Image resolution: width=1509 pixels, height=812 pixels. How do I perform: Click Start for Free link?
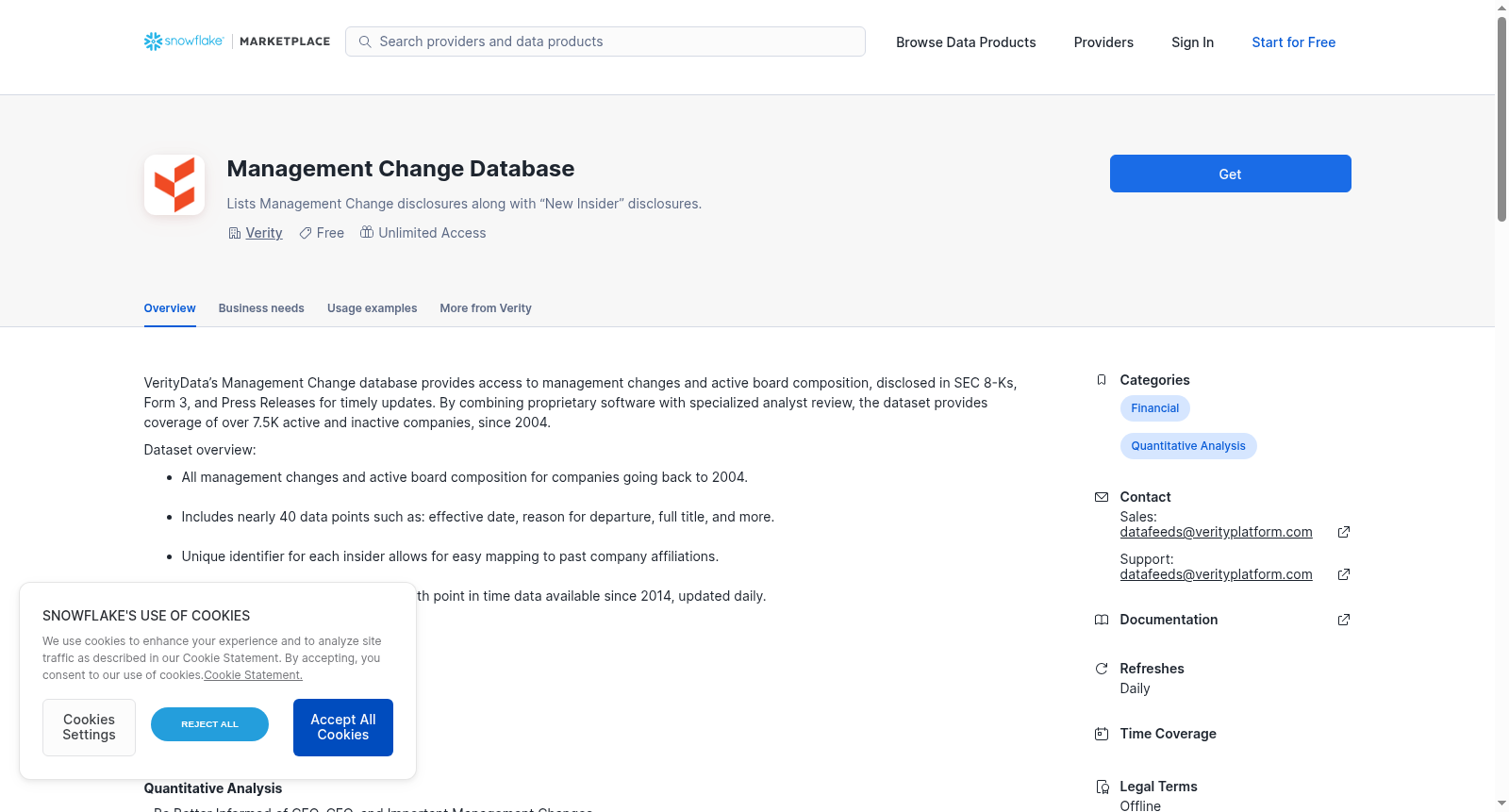coord(1293,42)
